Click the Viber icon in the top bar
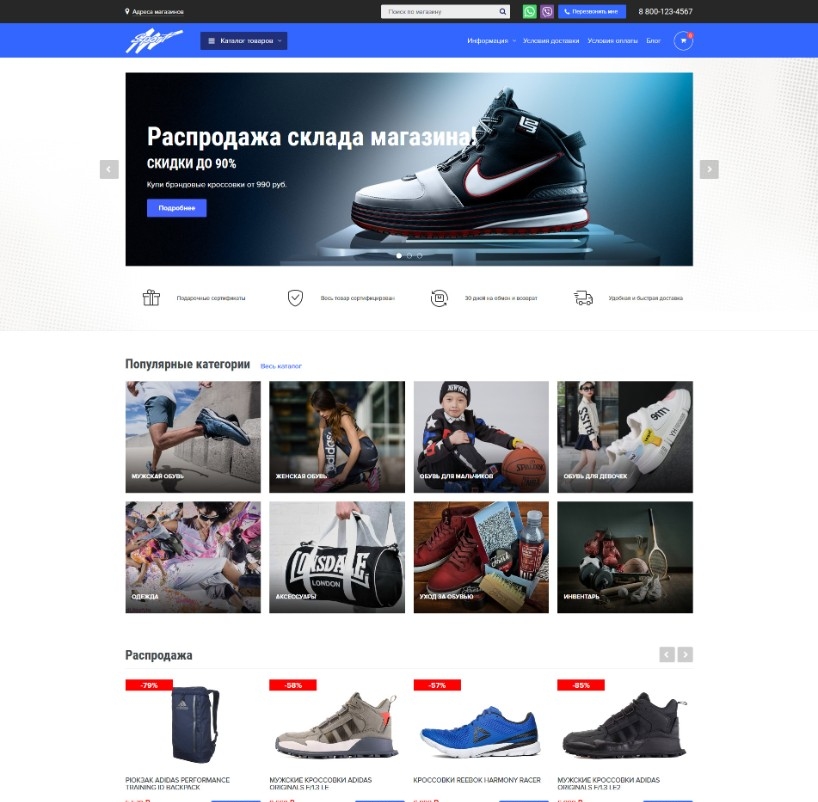818x802 pixels. click(x=546, y=11)
